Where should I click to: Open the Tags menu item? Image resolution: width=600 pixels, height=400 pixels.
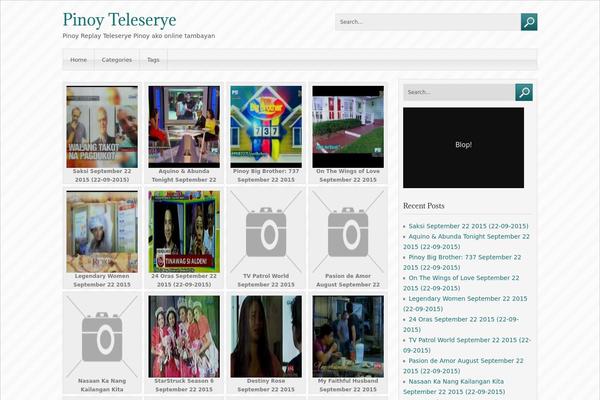[153, 60]
